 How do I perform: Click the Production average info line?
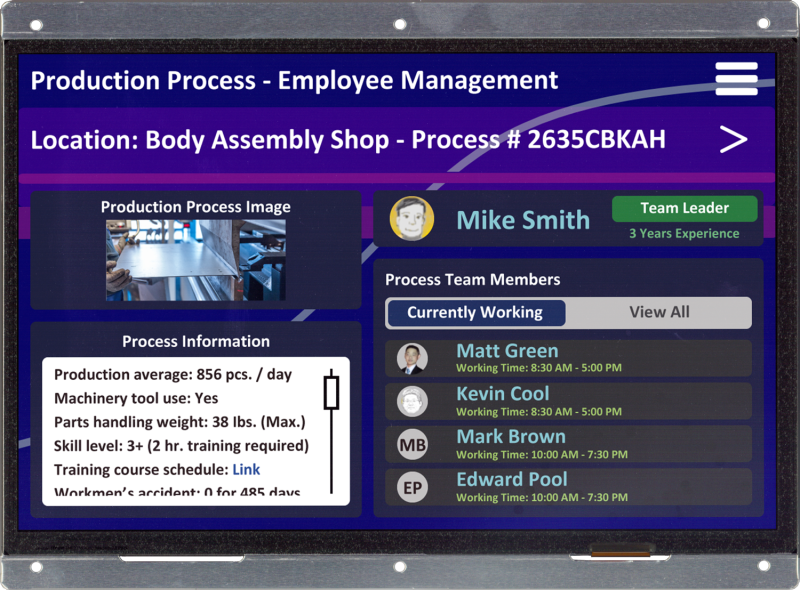pos(173,375)
